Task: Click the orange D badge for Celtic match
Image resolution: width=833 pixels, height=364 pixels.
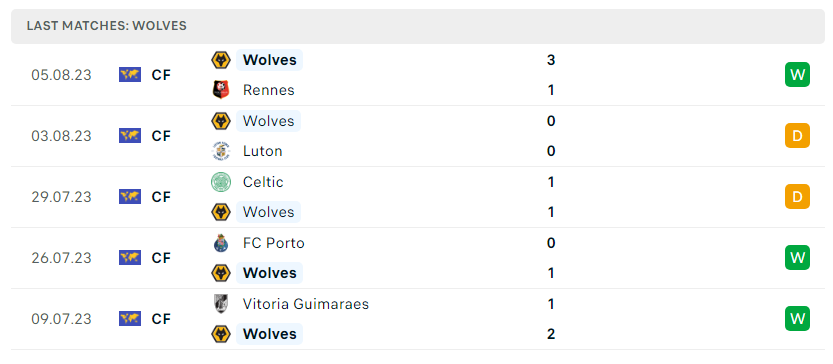Action: click(x=797, y=197)
